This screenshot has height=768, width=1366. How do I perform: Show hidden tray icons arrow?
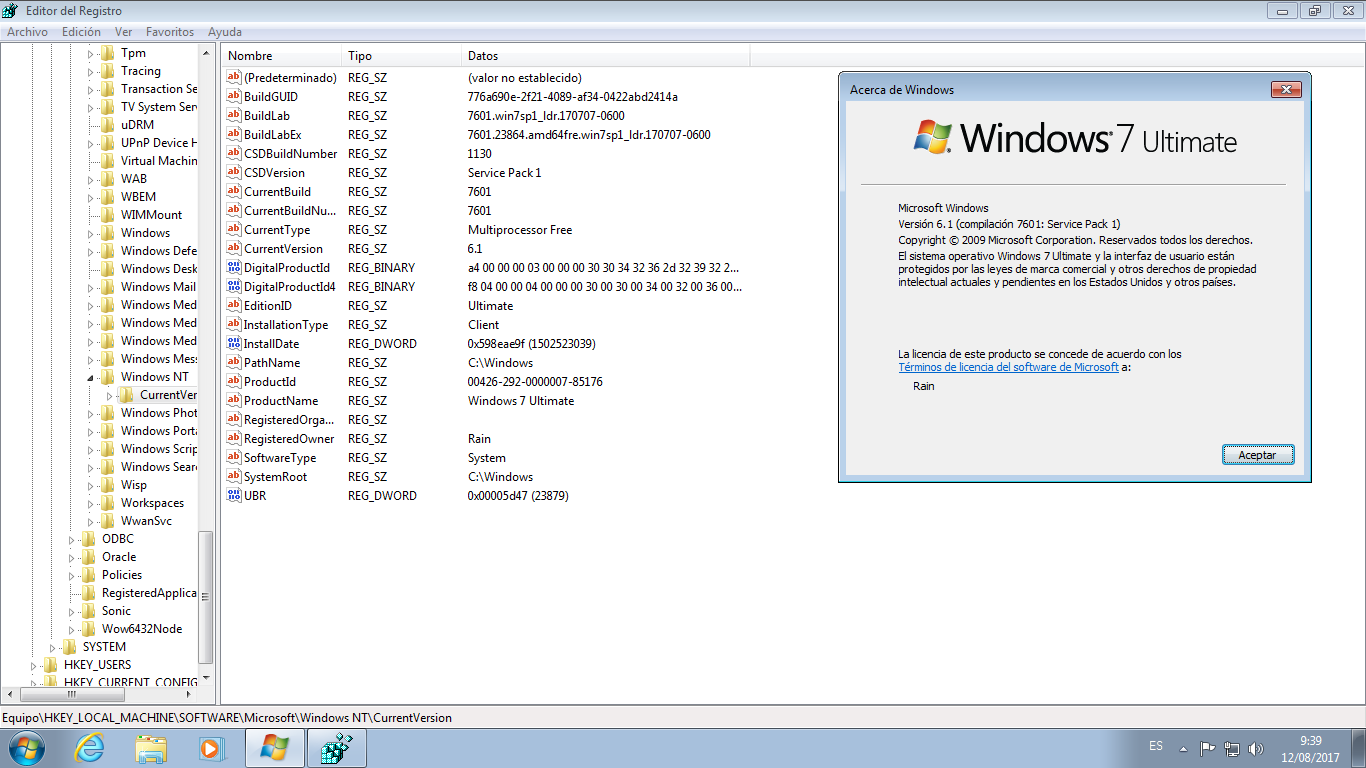coord(1184,748)
